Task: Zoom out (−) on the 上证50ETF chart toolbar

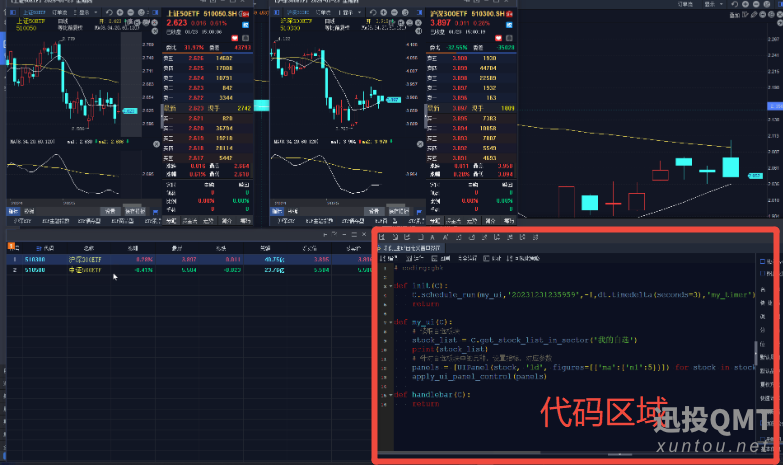Action: [x=130, y=12]
